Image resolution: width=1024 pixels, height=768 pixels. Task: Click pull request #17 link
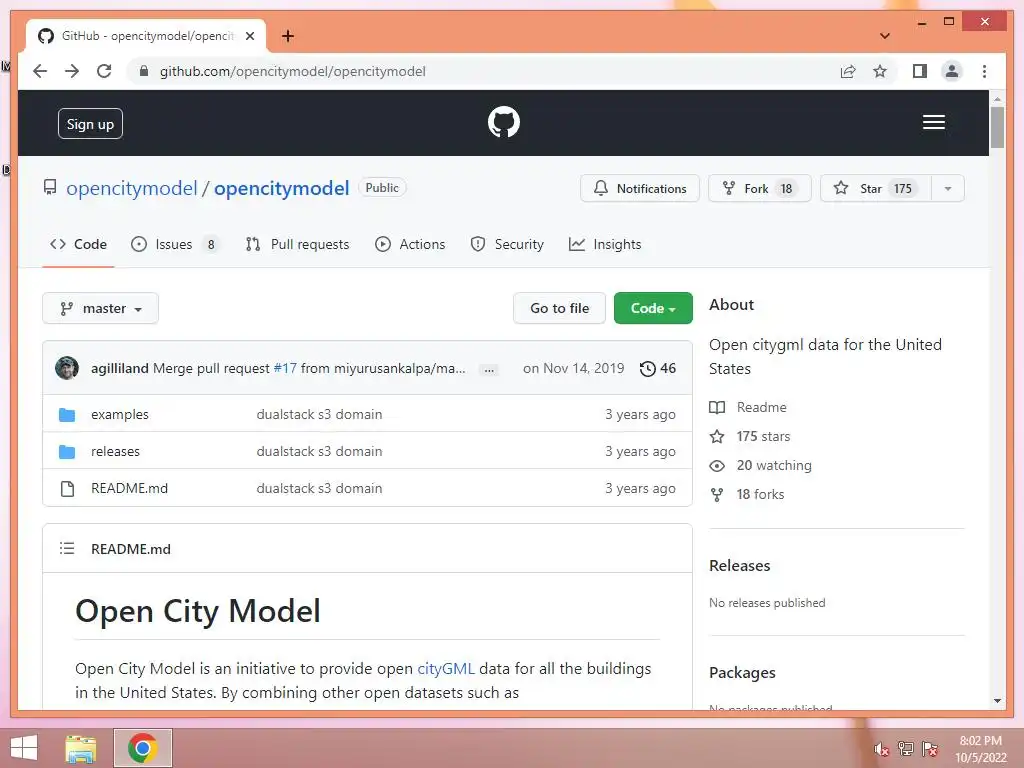285,368
